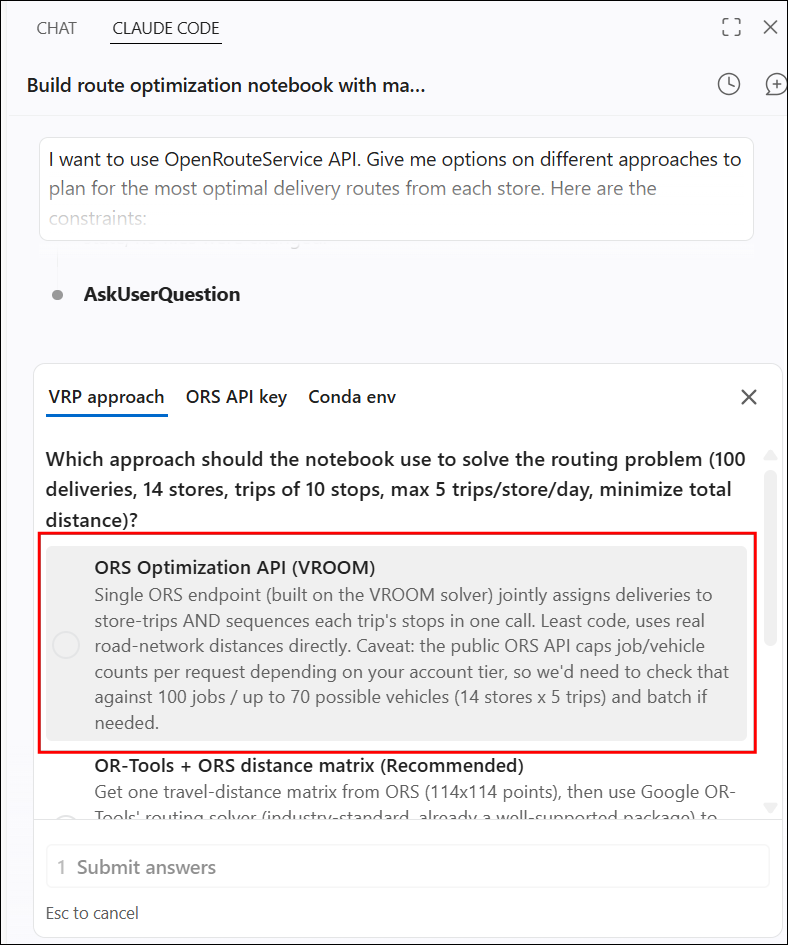Select the CLAUDE CODE tab

click(166, 28)
